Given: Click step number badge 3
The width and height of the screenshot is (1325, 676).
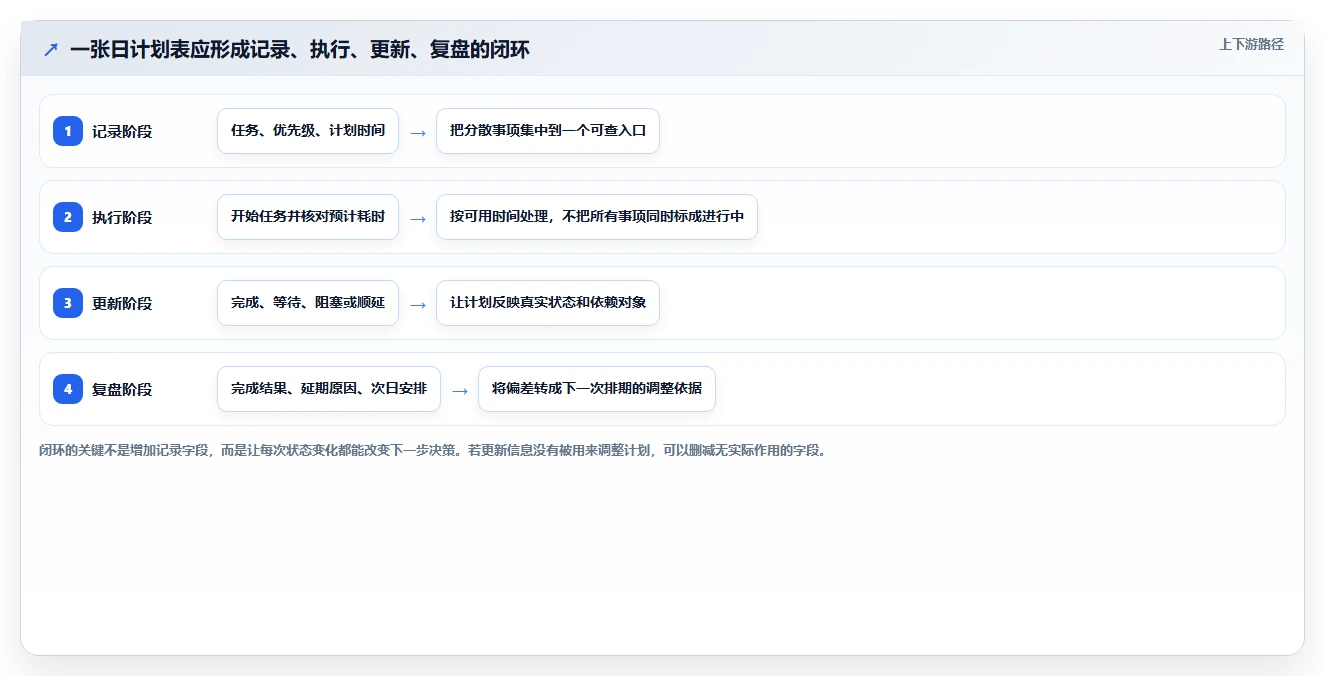Looking at the screenshot, I should [x=68, y=303].
